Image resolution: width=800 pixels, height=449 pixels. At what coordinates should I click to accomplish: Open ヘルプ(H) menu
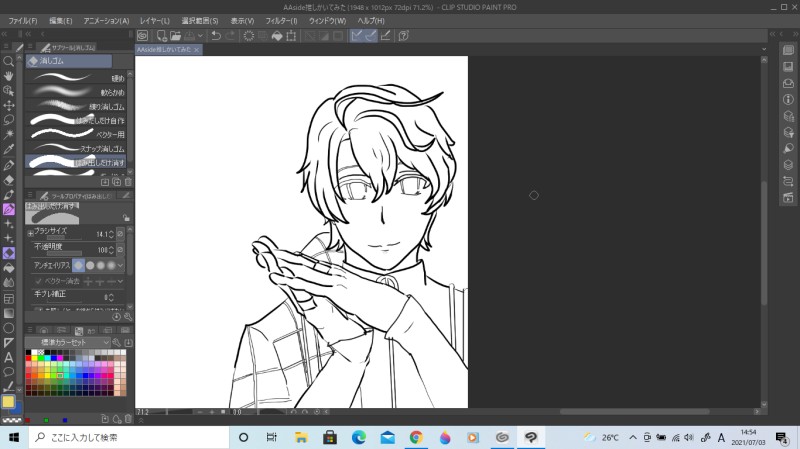[x=371, y=21]
